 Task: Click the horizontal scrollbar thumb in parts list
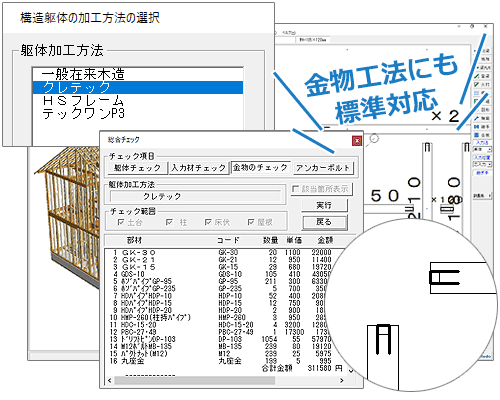195,380
